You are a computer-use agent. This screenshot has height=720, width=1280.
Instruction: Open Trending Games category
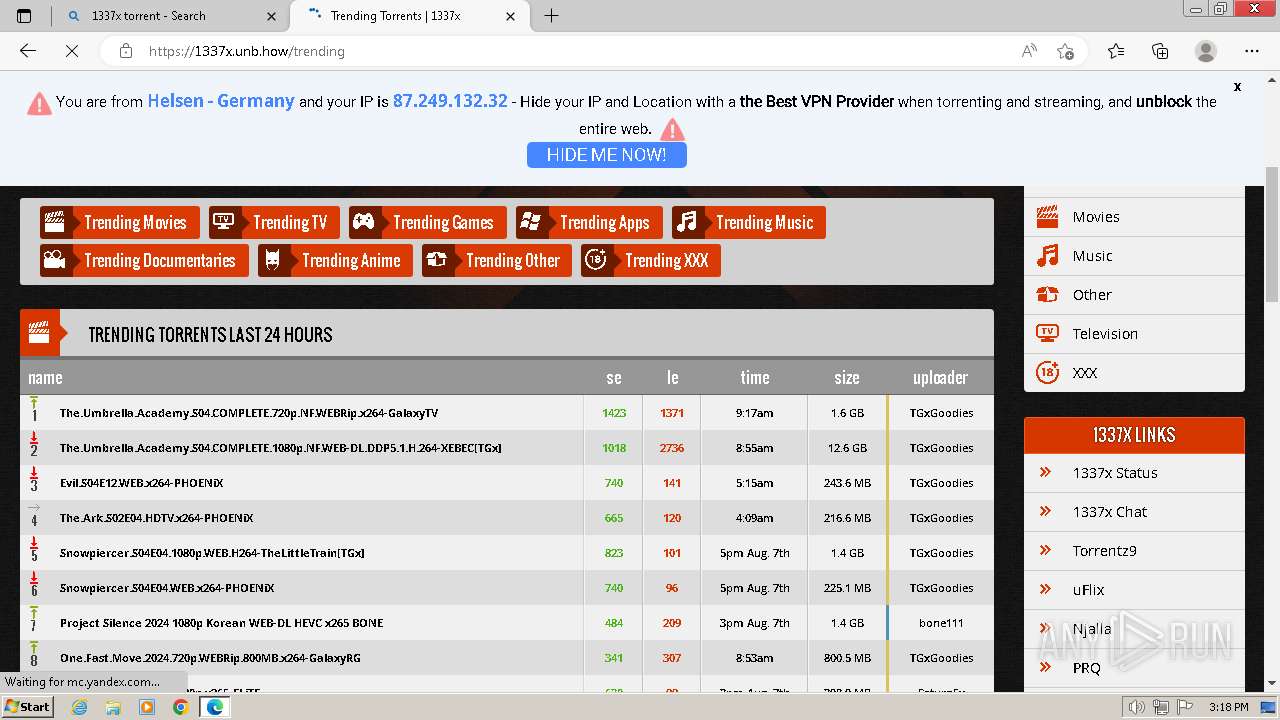[x=428, y=222]
